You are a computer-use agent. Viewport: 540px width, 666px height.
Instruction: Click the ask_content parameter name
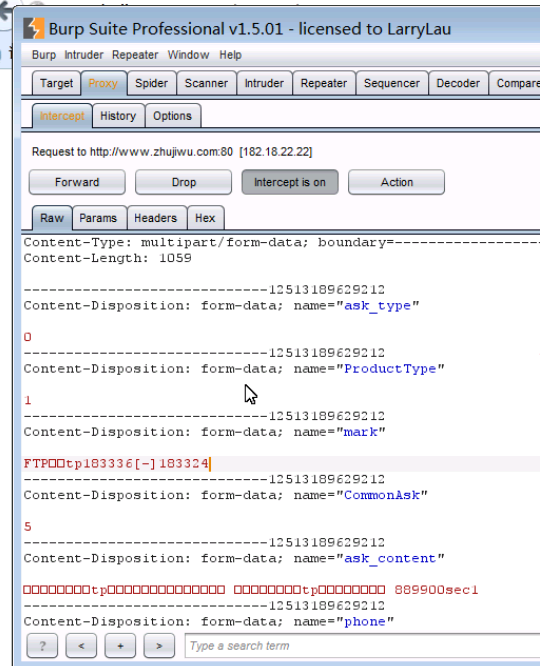[390, 559]
